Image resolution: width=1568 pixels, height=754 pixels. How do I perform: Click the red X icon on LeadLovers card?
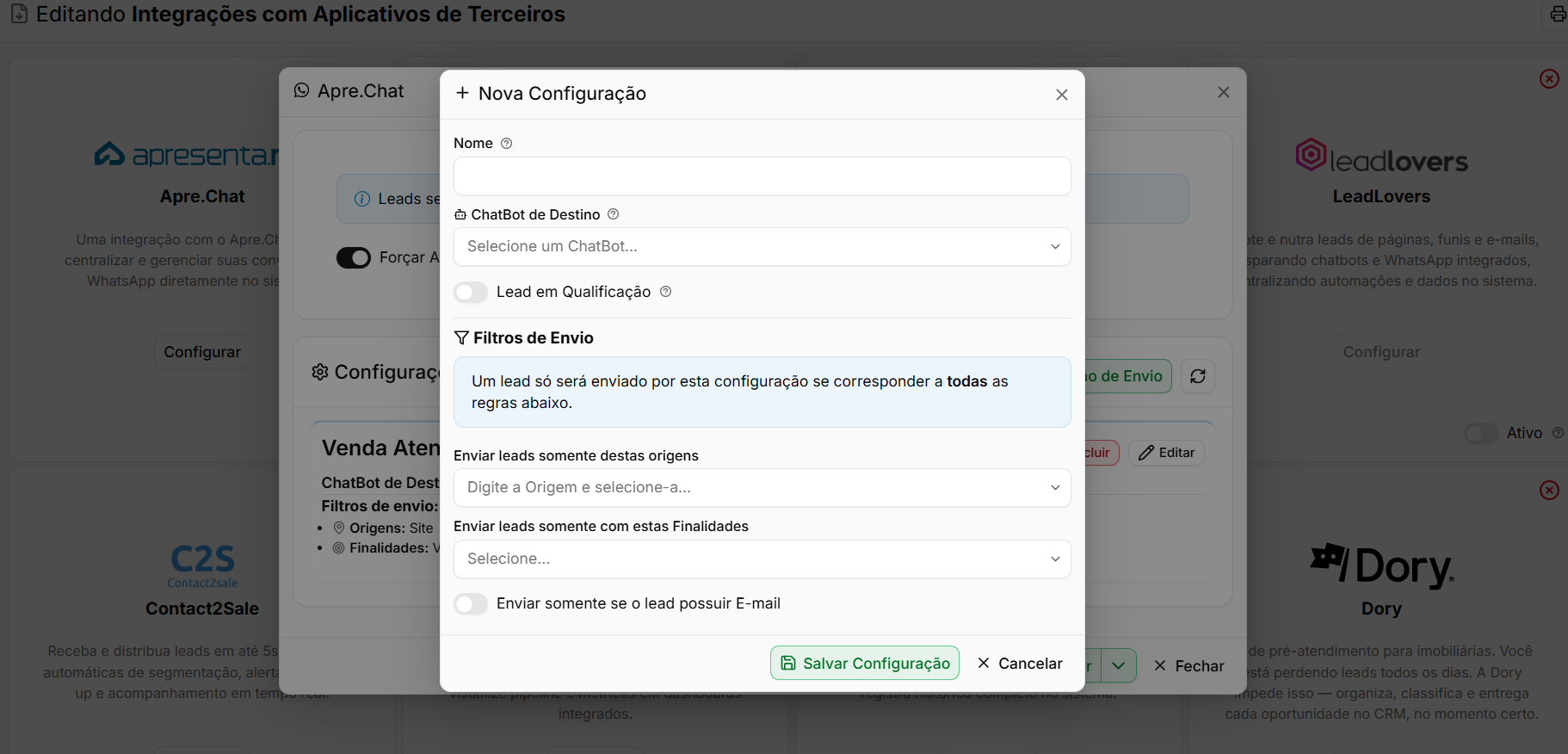[x=1549, y=79]
